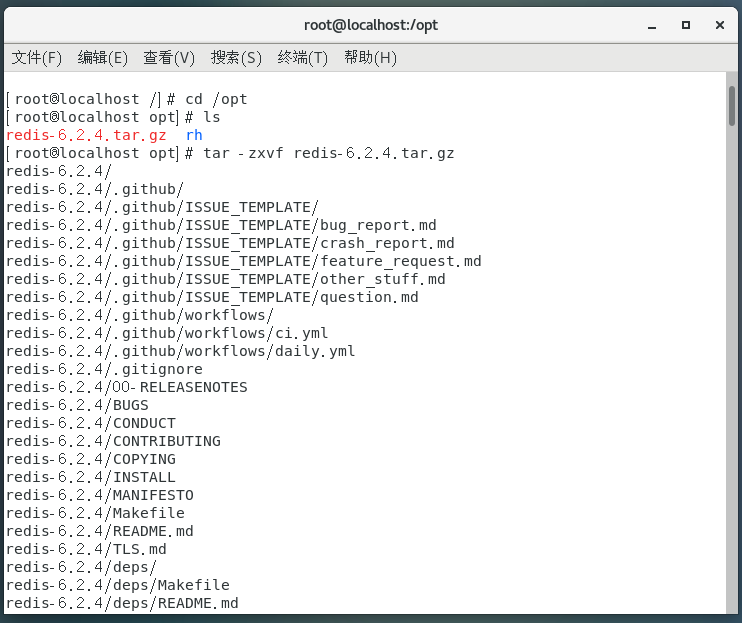The width and height of the screenshot is (742, 623).
Task: Open the 文件(F) menu
Action: [x=36, y=58]
